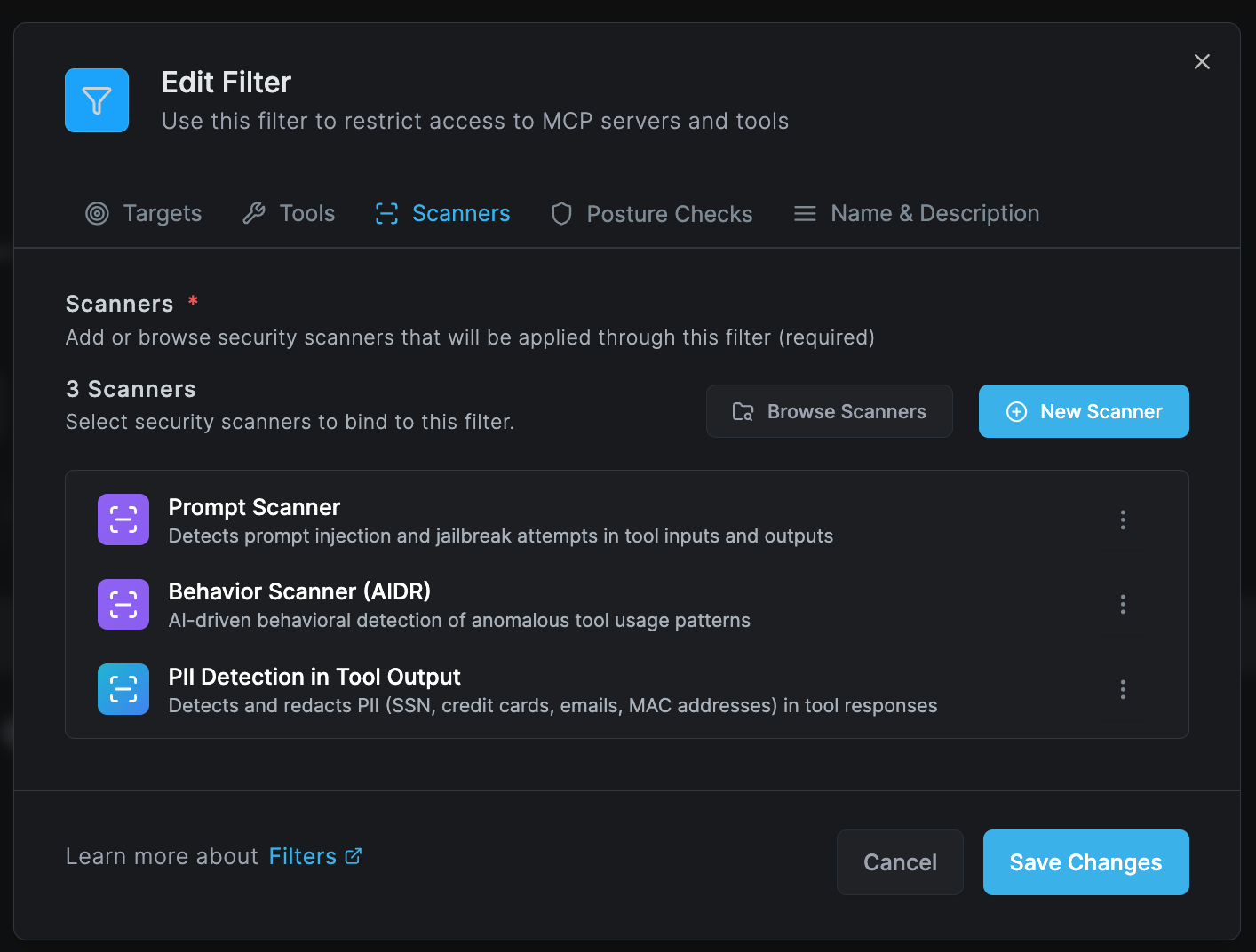
Task: Click the Behavior Scanner (AIDR) icon
Action: [123, 604]
